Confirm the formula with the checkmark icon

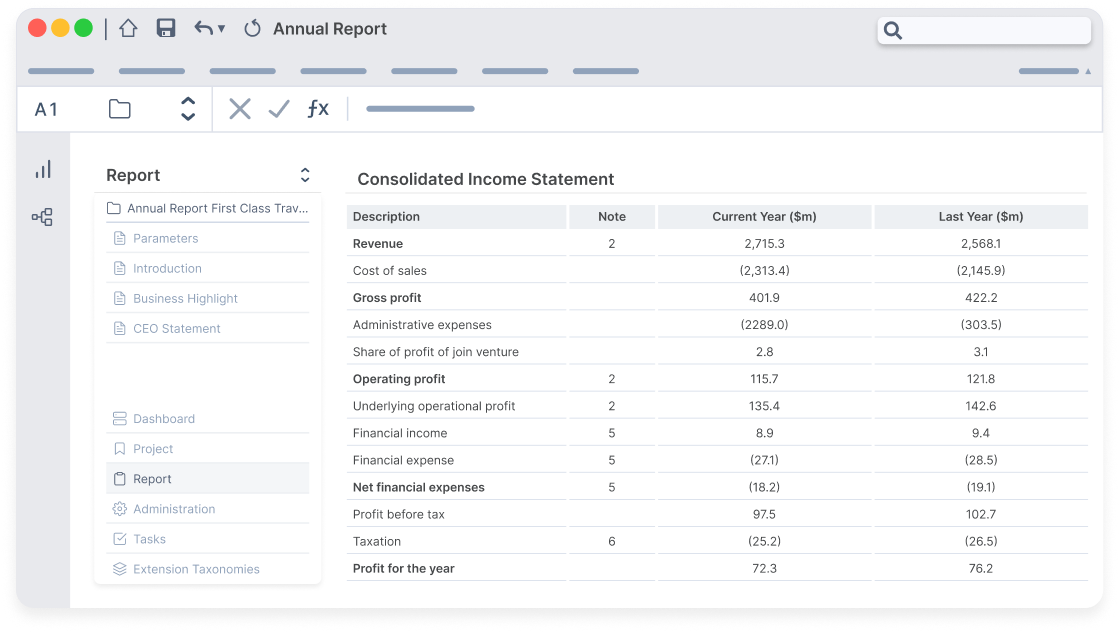point(277,108)
